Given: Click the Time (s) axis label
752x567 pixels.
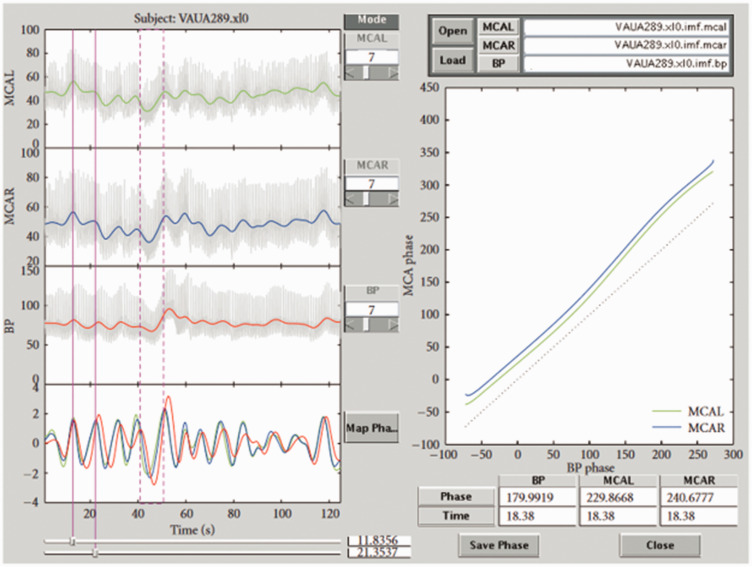Looking at the screenshot, I should point(192,530).
